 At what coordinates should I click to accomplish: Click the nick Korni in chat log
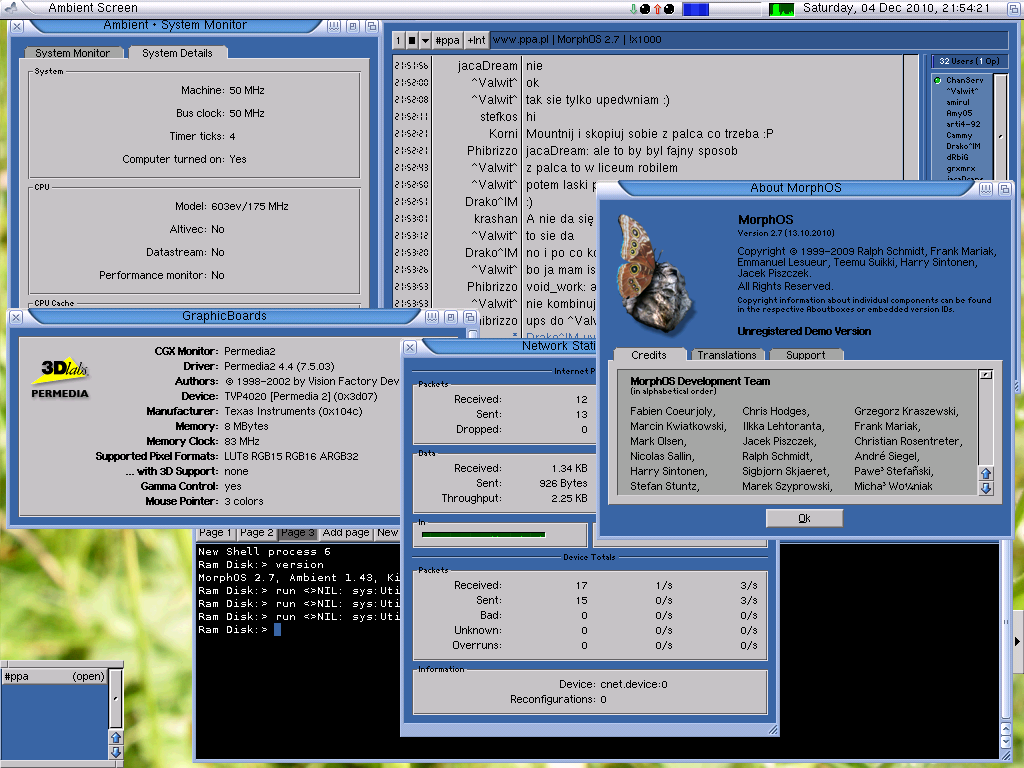tap(503, 134)
